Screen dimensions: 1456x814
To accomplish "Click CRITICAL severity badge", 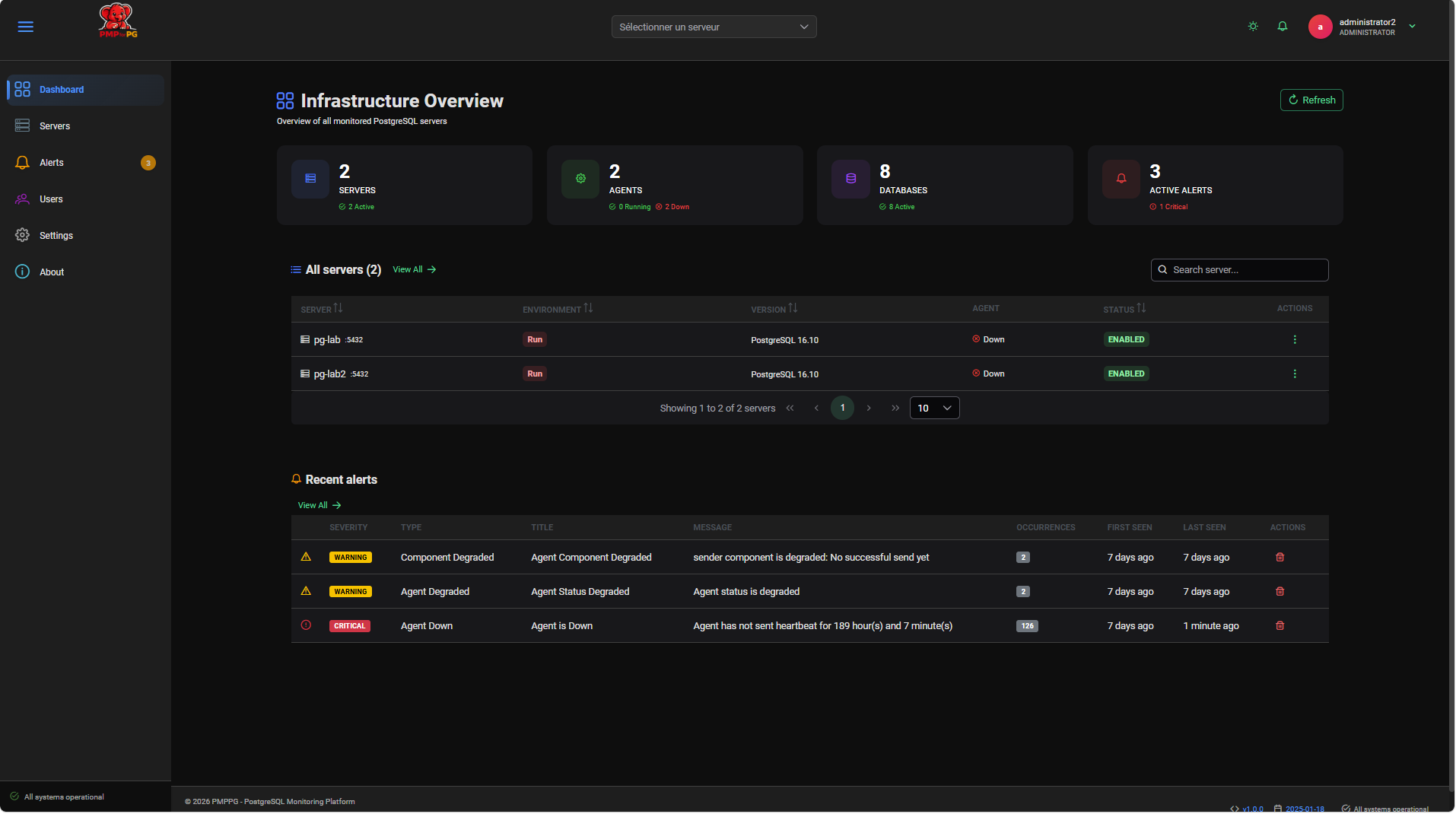I will (350, 626).
